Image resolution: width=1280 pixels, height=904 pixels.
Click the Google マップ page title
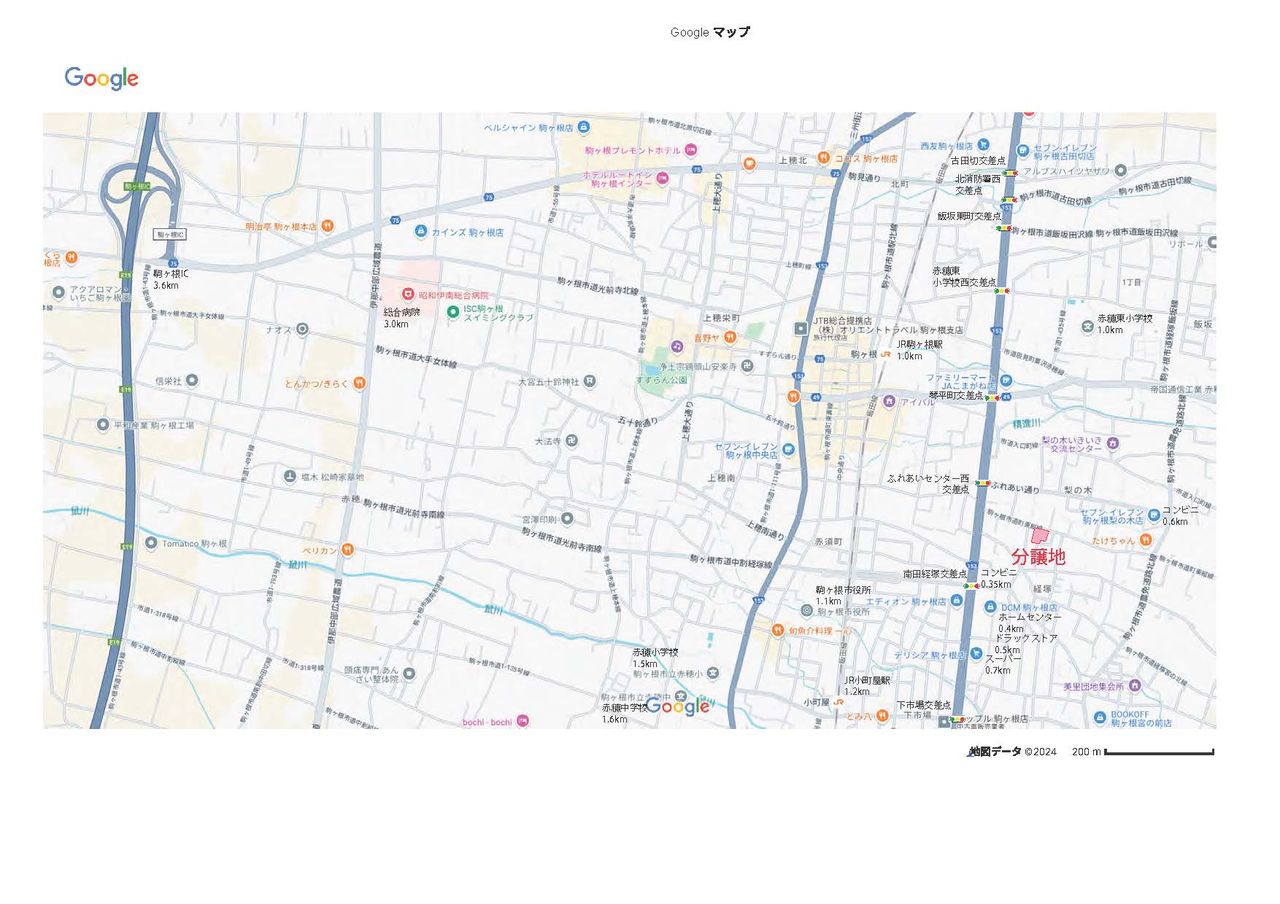click(710, 32)
